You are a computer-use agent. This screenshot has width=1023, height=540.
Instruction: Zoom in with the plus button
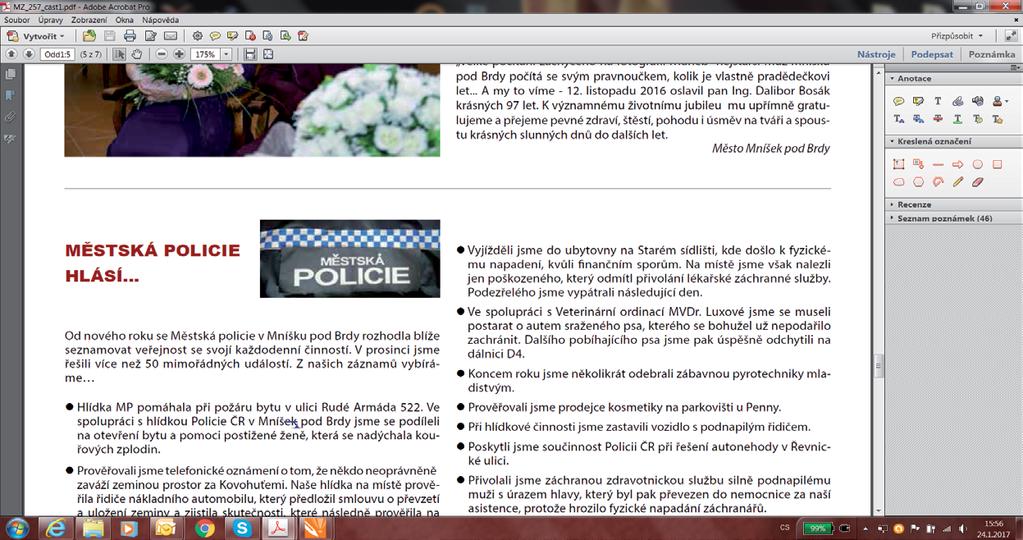tap(179, 54)
